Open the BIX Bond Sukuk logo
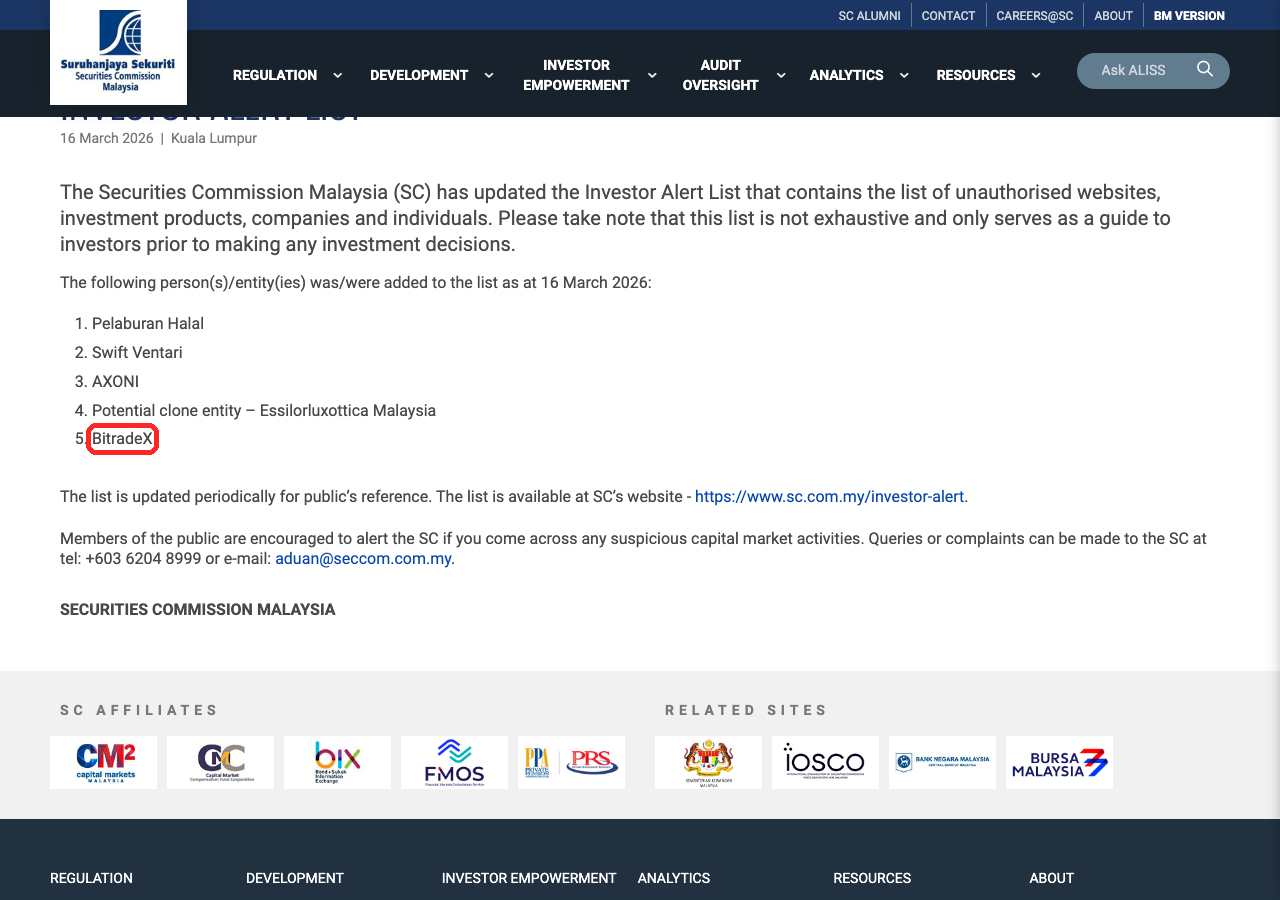This screenshot has width=1280, height=900. click(x=337, y=763)
